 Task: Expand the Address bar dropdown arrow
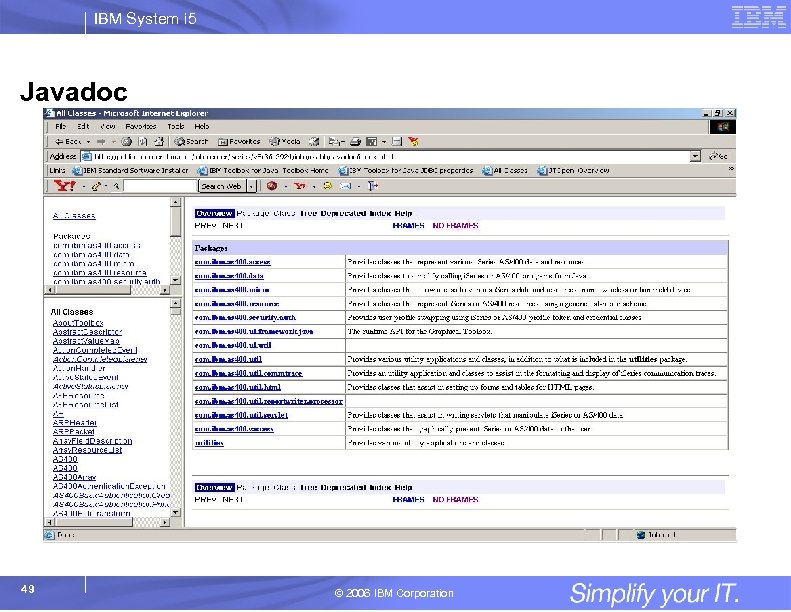696,156
